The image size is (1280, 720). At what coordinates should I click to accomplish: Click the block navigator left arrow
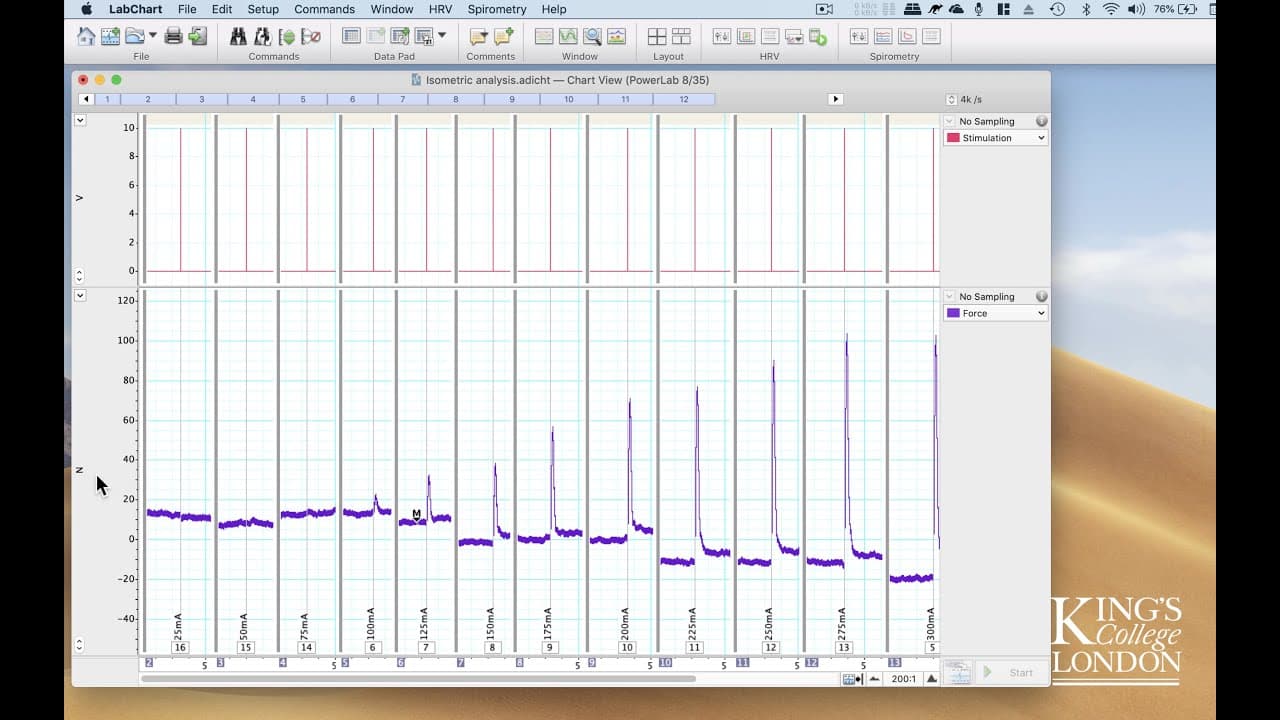tap(86, 99)
